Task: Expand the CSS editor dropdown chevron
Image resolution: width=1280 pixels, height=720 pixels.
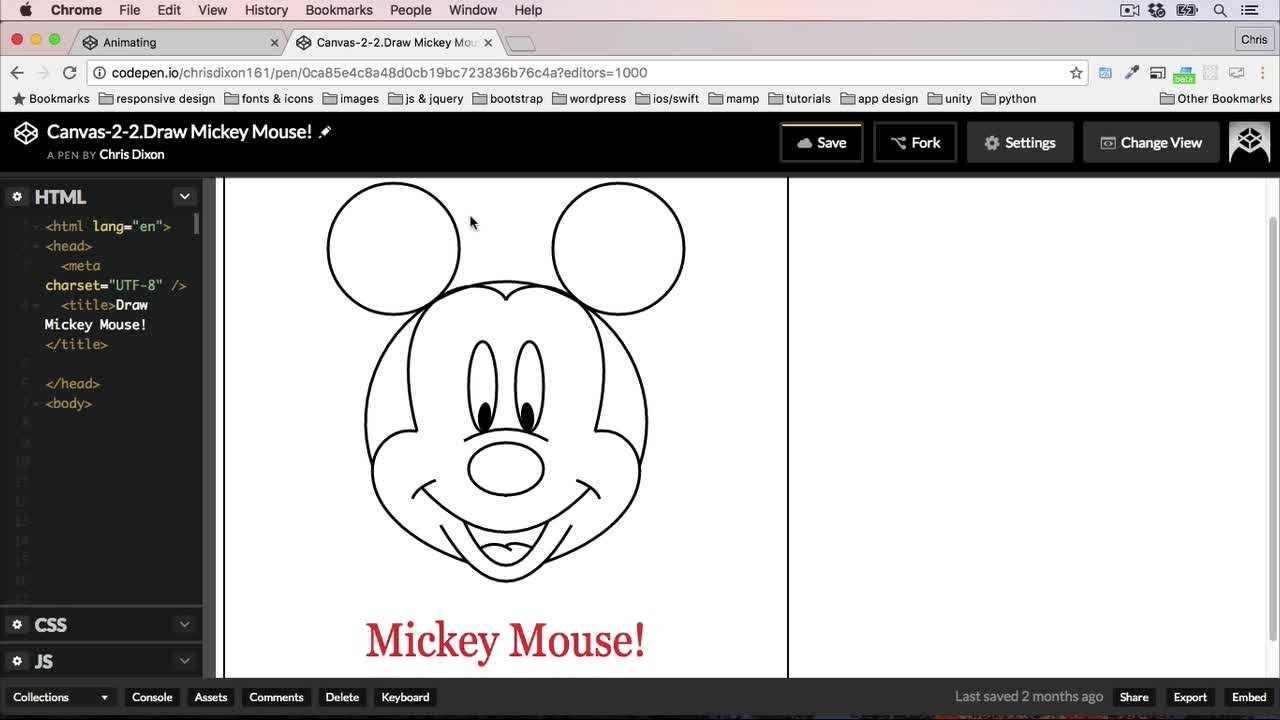Action: coord(184,625)
